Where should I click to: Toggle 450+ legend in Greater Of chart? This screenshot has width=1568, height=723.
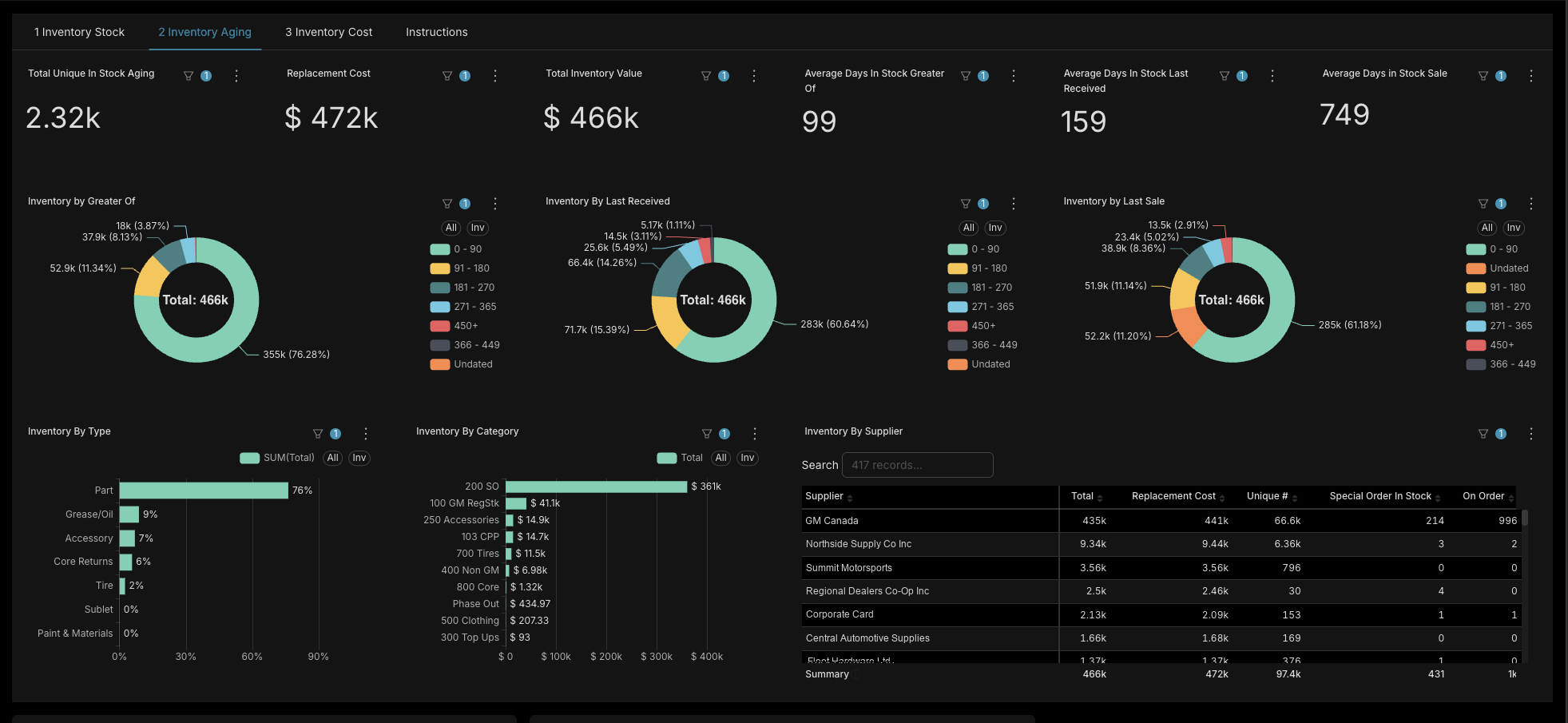pyautogui.click(x=455, y=326)
